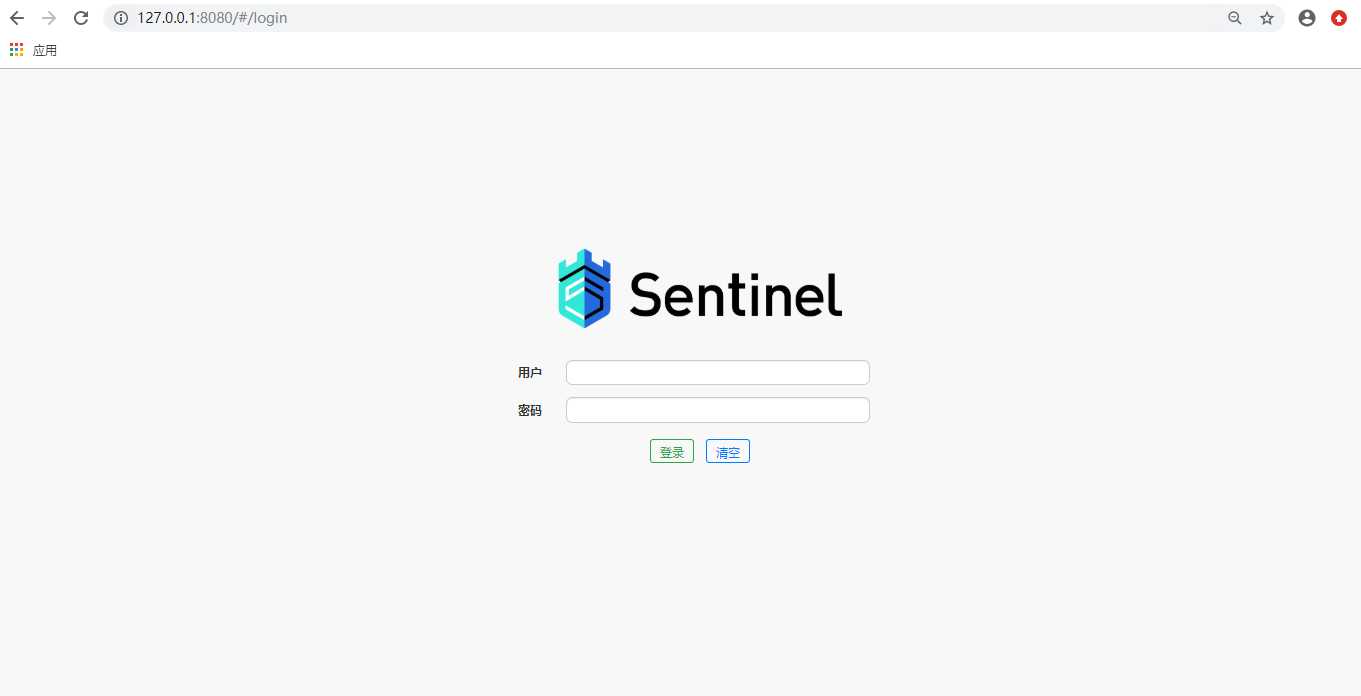The width and height of the screenshot is (1361, 696).
Task: Open the Chrome profile avatar icon
Action: coord(1307,18)
